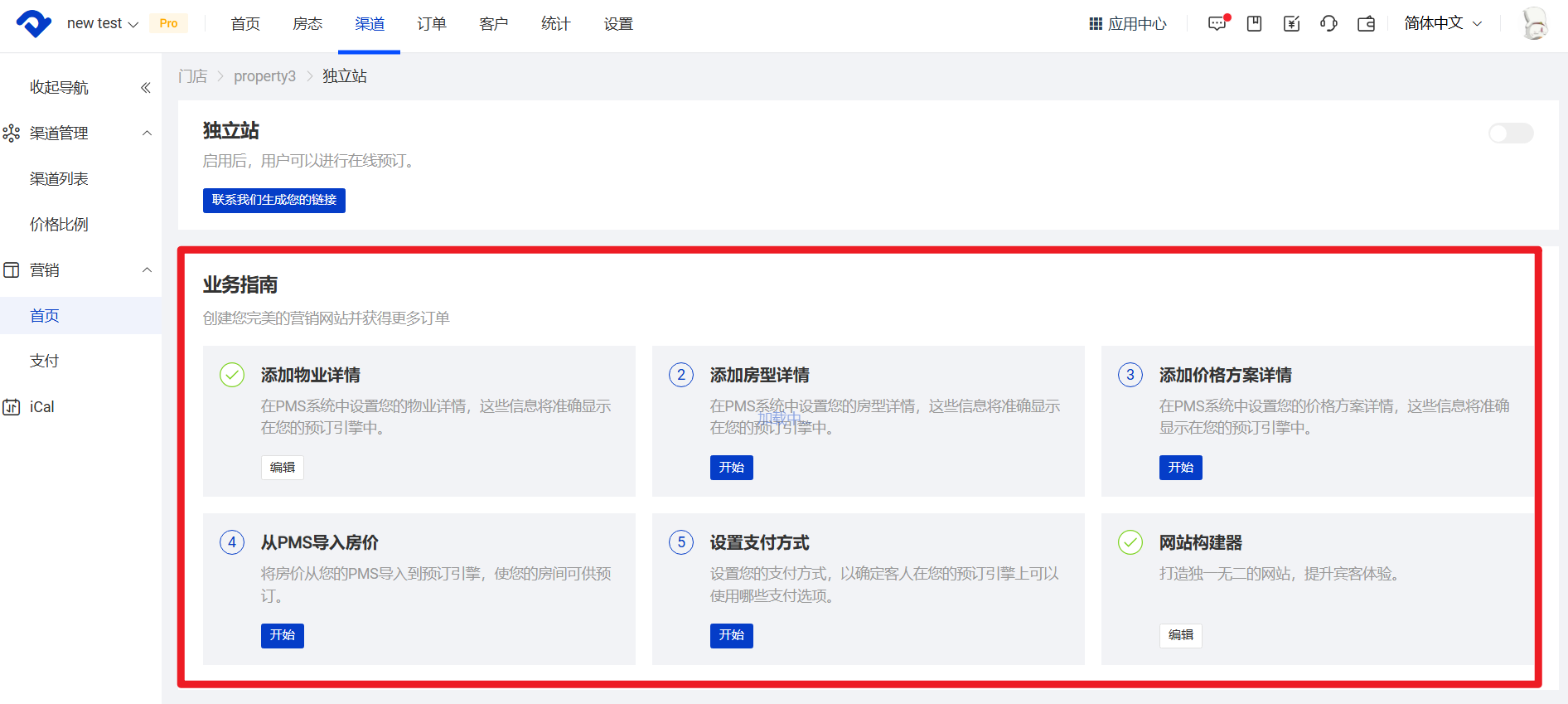Click the green checkmark on 网站构建器
Screen dimensions: 1568x704
[x=1130, y=542]
